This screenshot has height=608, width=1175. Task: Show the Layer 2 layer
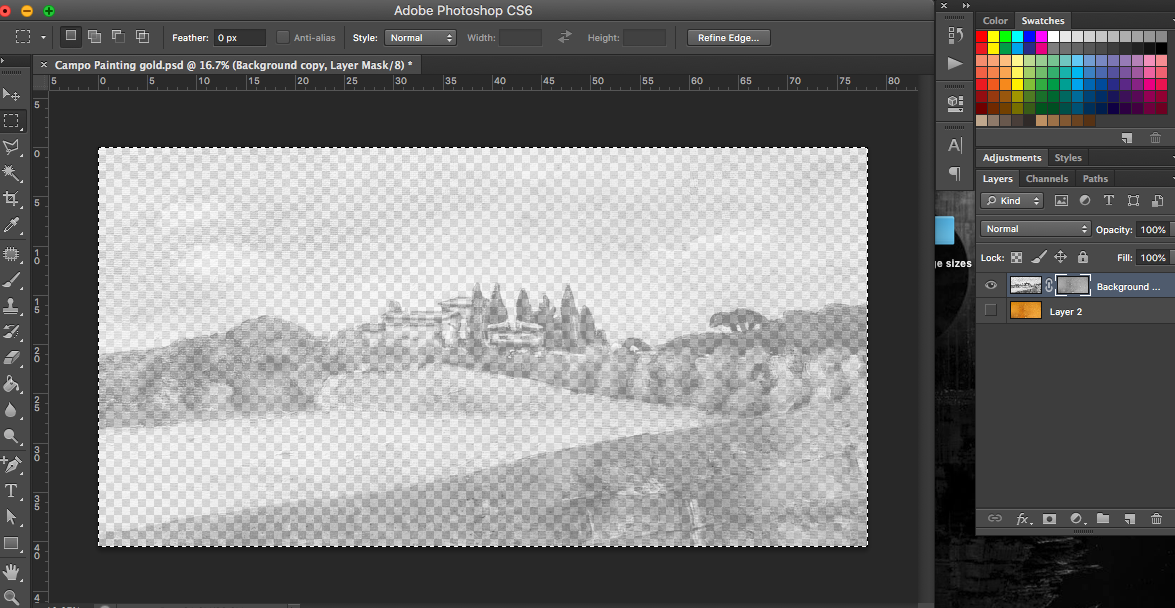point(991,311)
